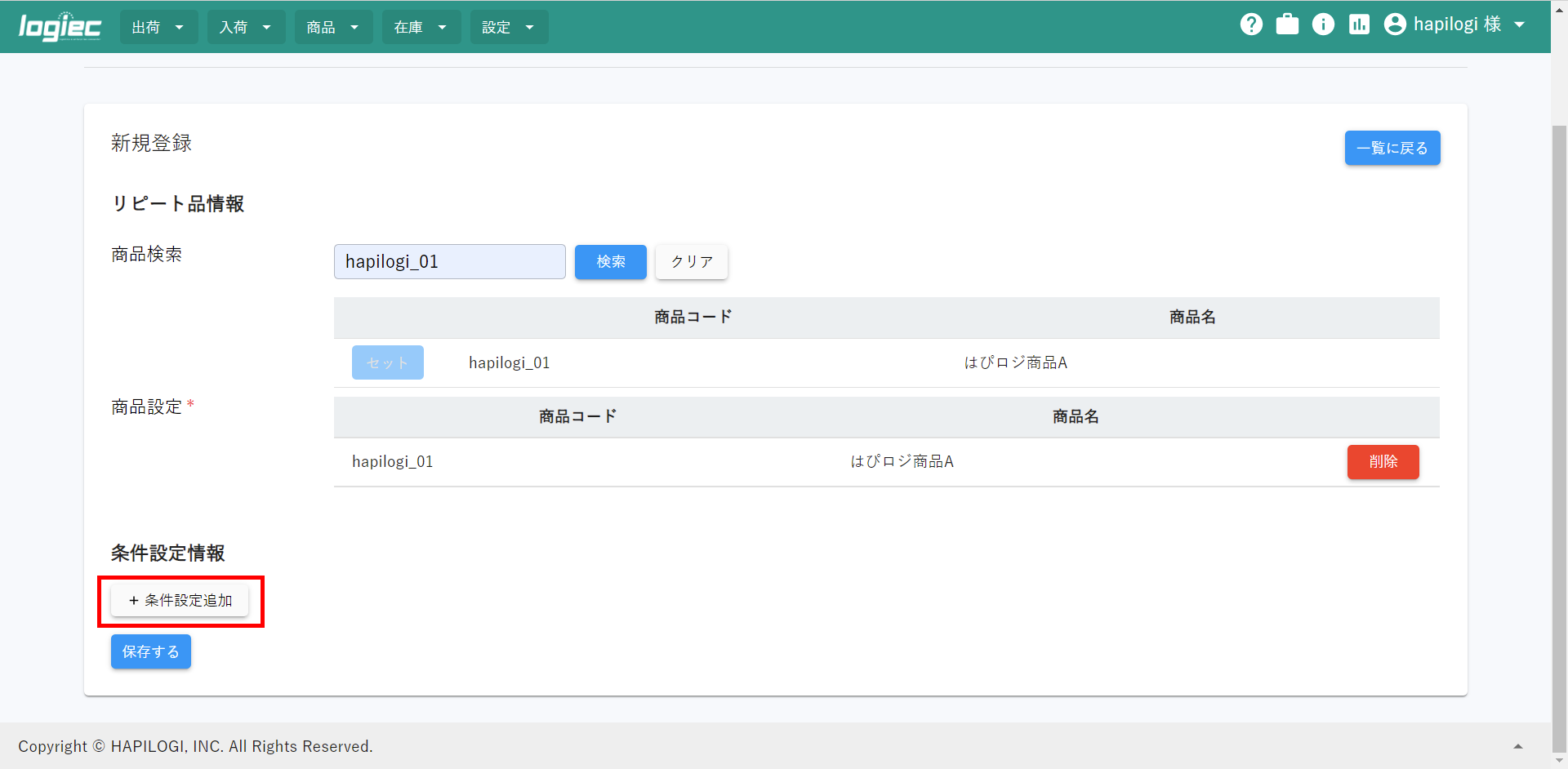Open the 出荷 menu
The height and width of the screenshot is (769, 1568).
click(x=159, y=27)
